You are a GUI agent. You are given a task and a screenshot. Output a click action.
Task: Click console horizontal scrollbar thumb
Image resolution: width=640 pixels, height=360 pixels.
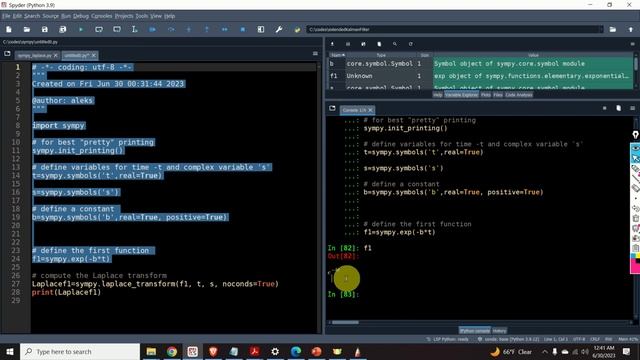[x=345, y=322]
